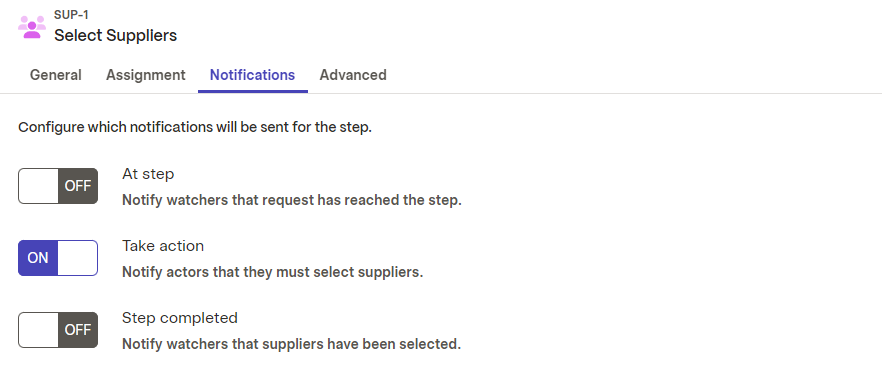
Task: Disable the Take action notification toggle
Action: click(x=58, y=258)
